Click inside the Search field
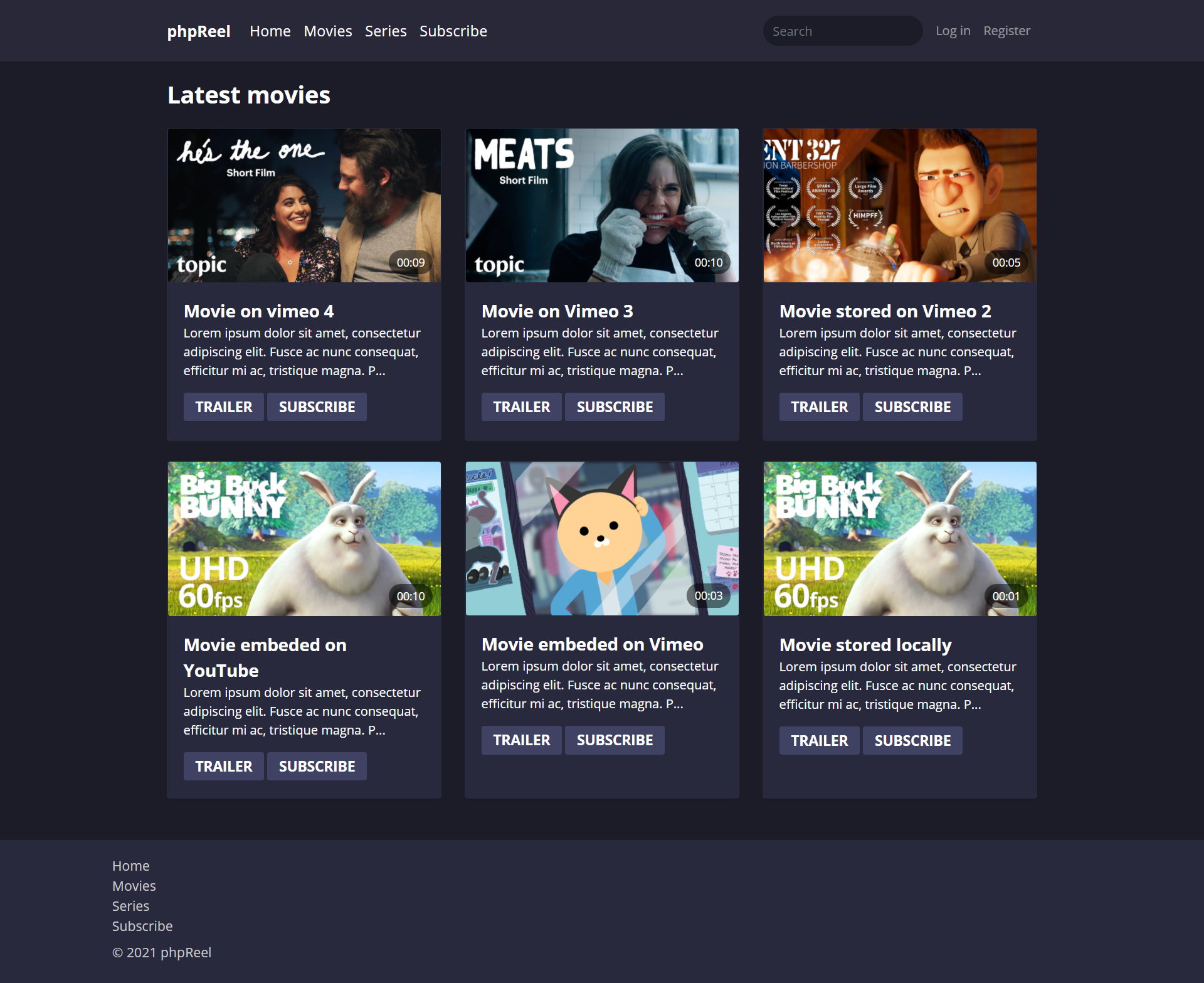 pyautogui.click(x=842, y=31)
